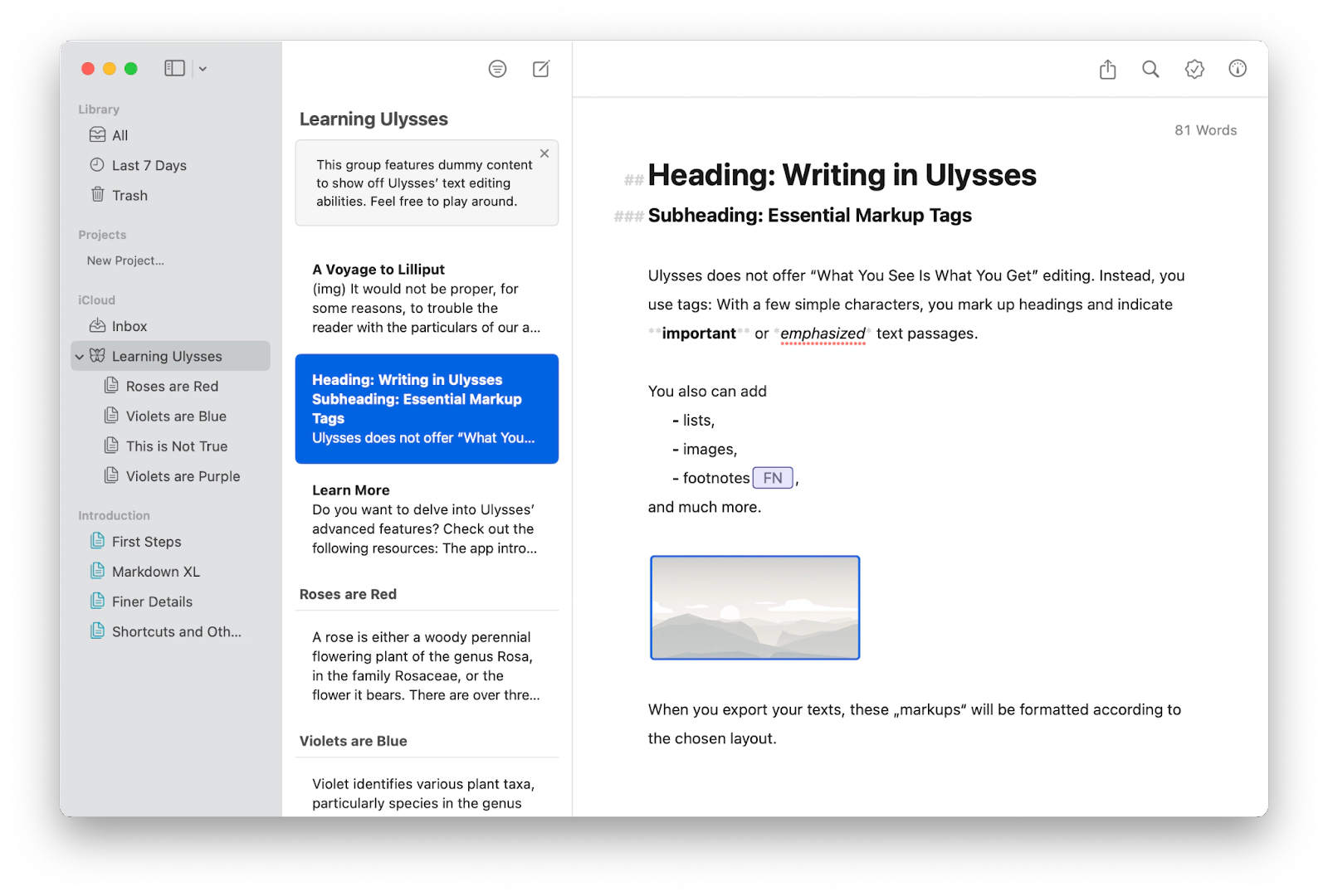This screenshot has height=896, width=1328.
Task: Click the Violets are Blue section header
Action: pyautogui.click(x=353, y=741)
